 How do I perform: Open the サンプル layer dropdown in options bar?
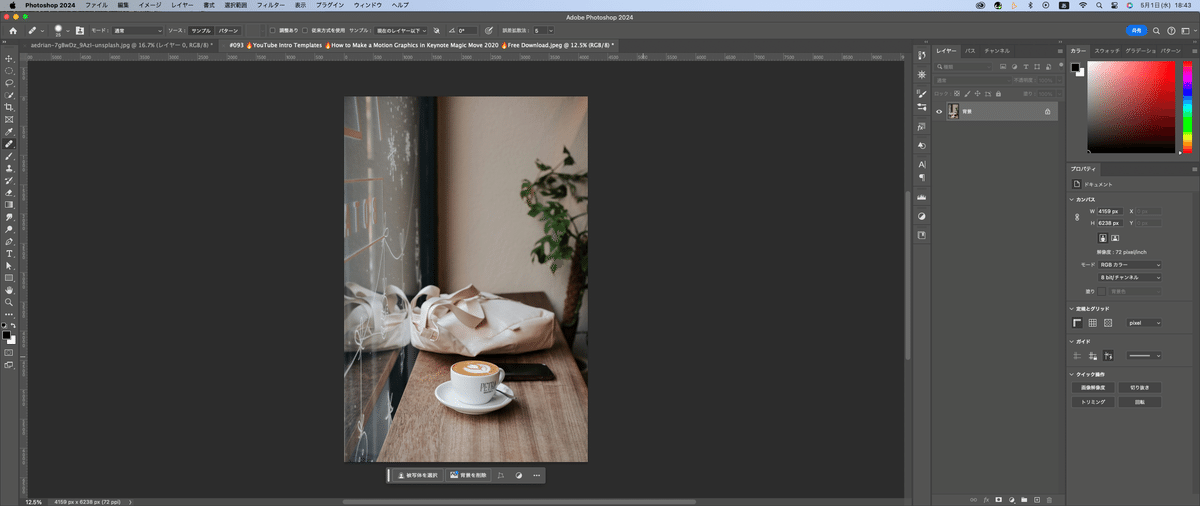click(x=401, y=31)
